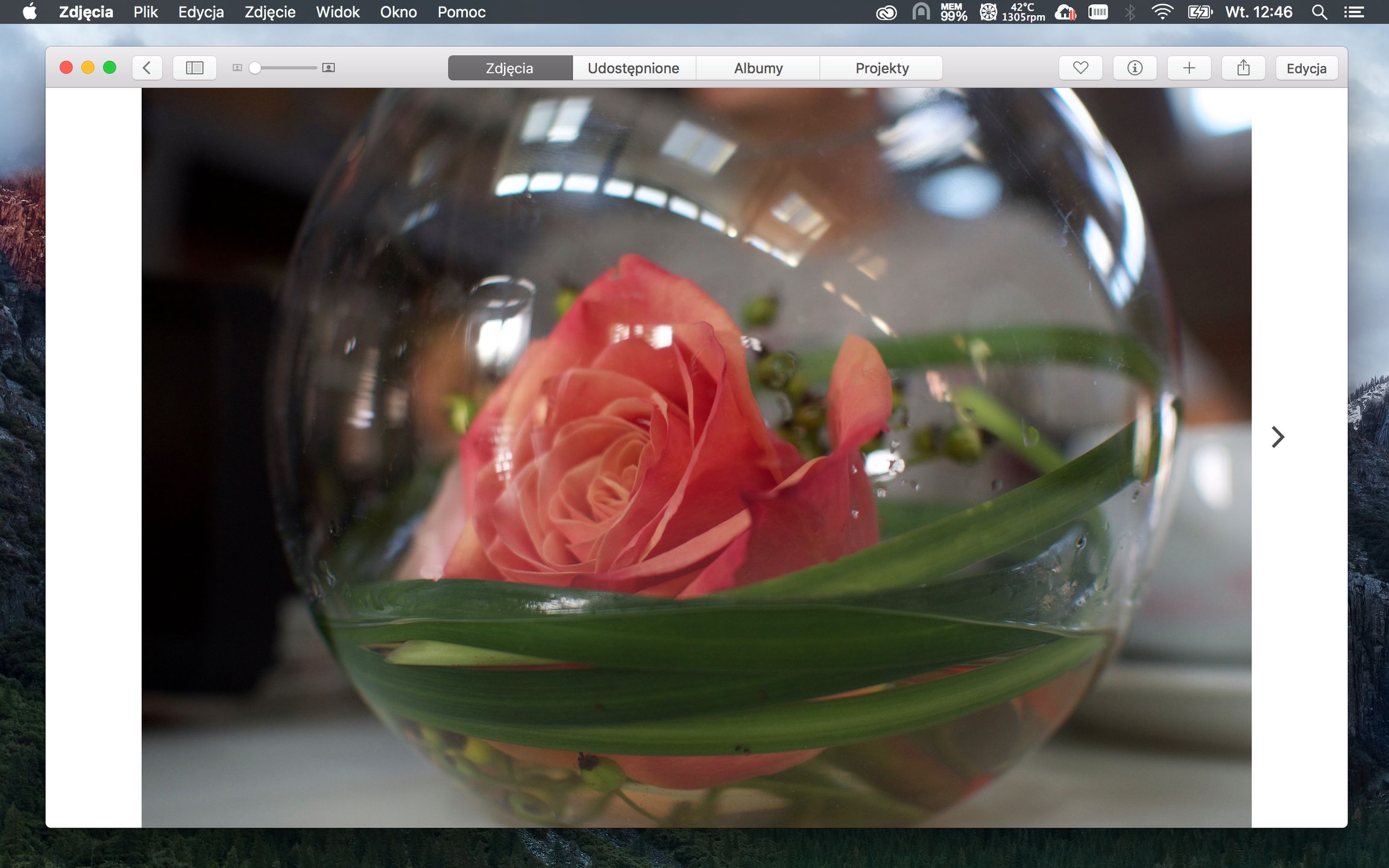Open Wi-Fi status menu
Screen dimensions: 1389x868
[1162, 12]
